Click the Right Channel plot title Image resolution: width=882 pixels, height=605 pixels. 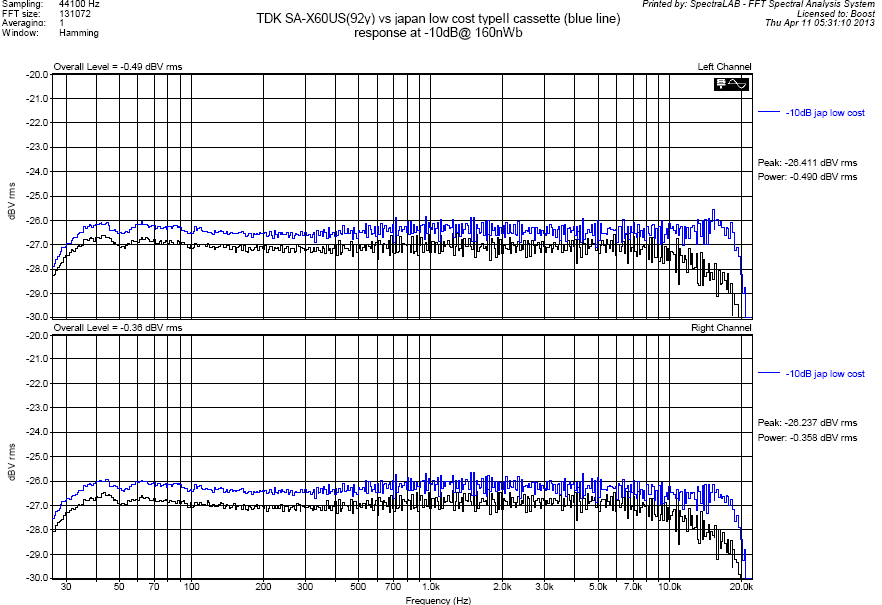(721, 328)
